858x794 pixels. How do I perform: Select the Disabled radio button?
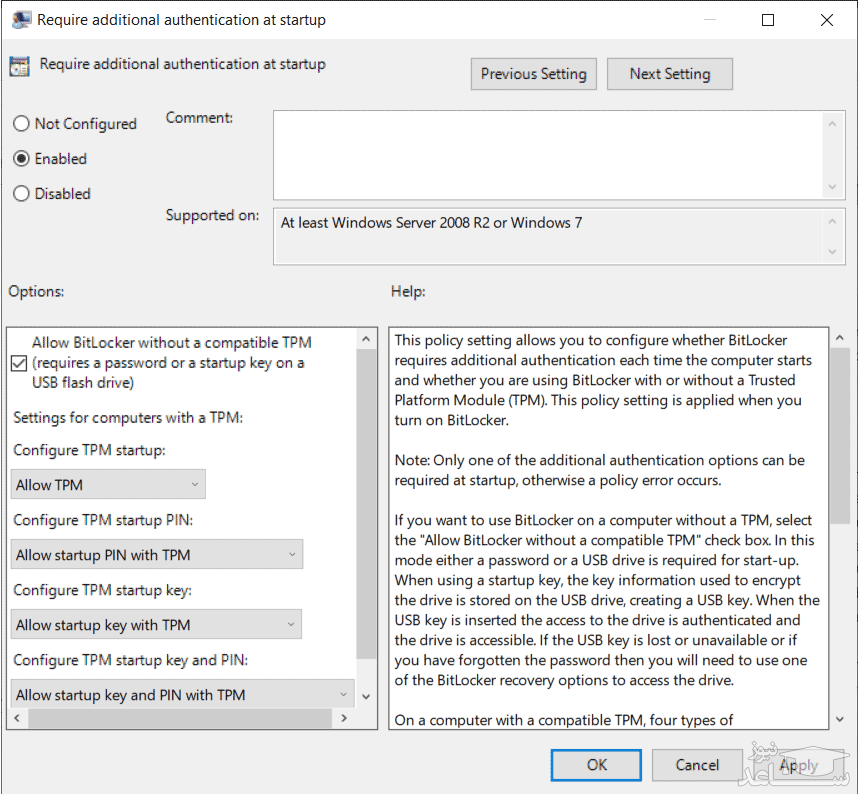pos(21,194)
